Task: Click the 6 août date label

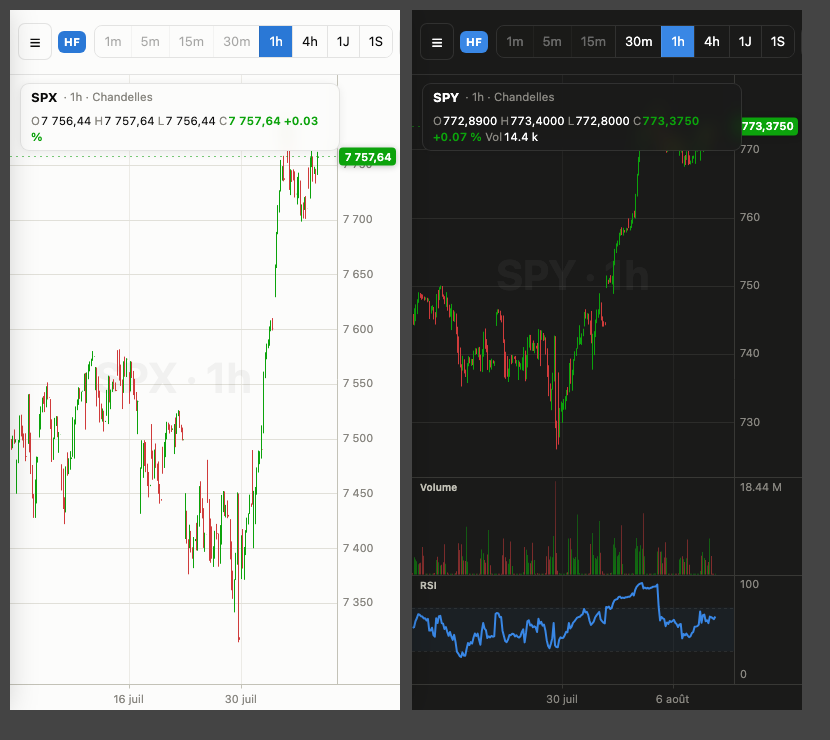Action: pos(672,699)
